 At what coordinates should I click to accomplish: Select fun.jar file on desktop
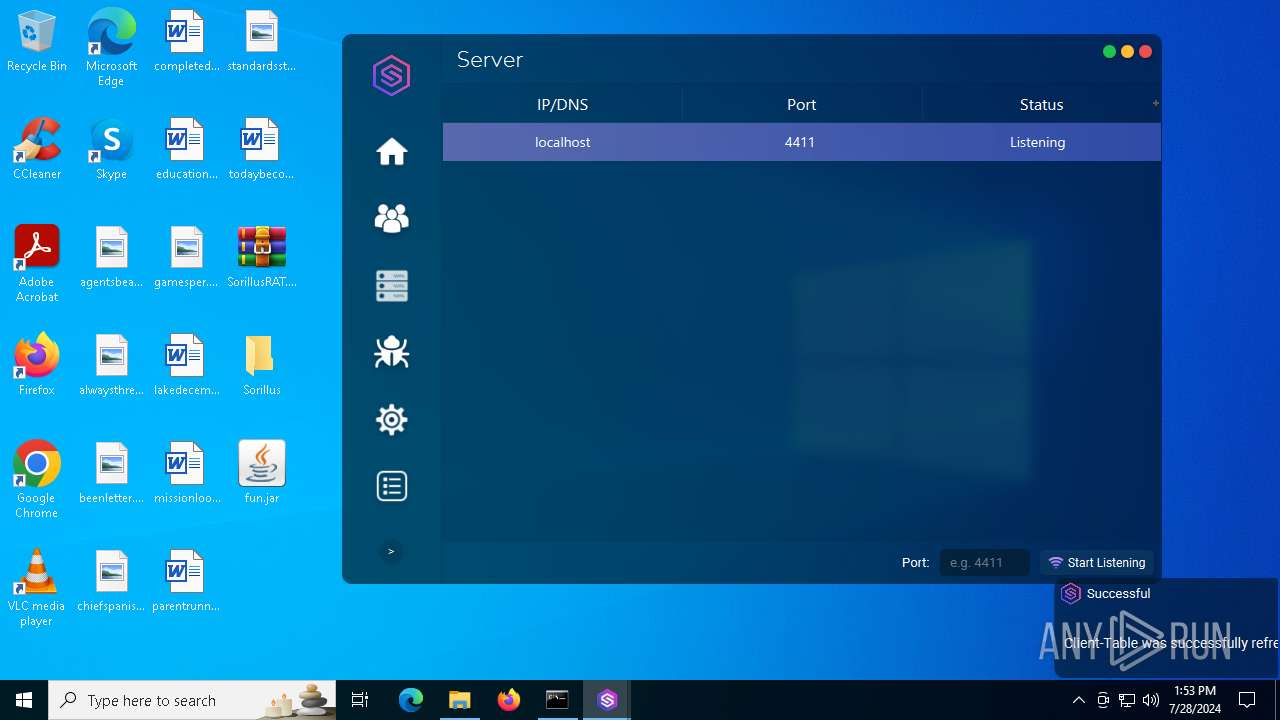point(262,473)
